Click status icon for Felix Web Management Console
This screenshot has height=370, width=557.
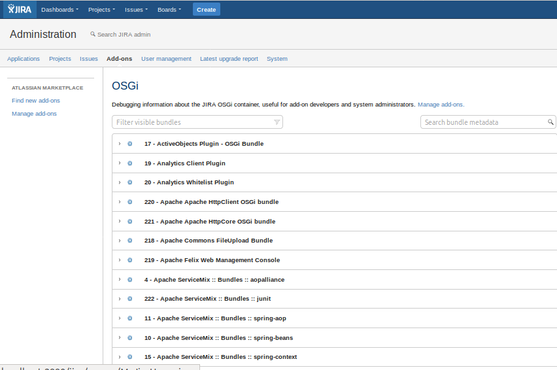coord(130,260)
